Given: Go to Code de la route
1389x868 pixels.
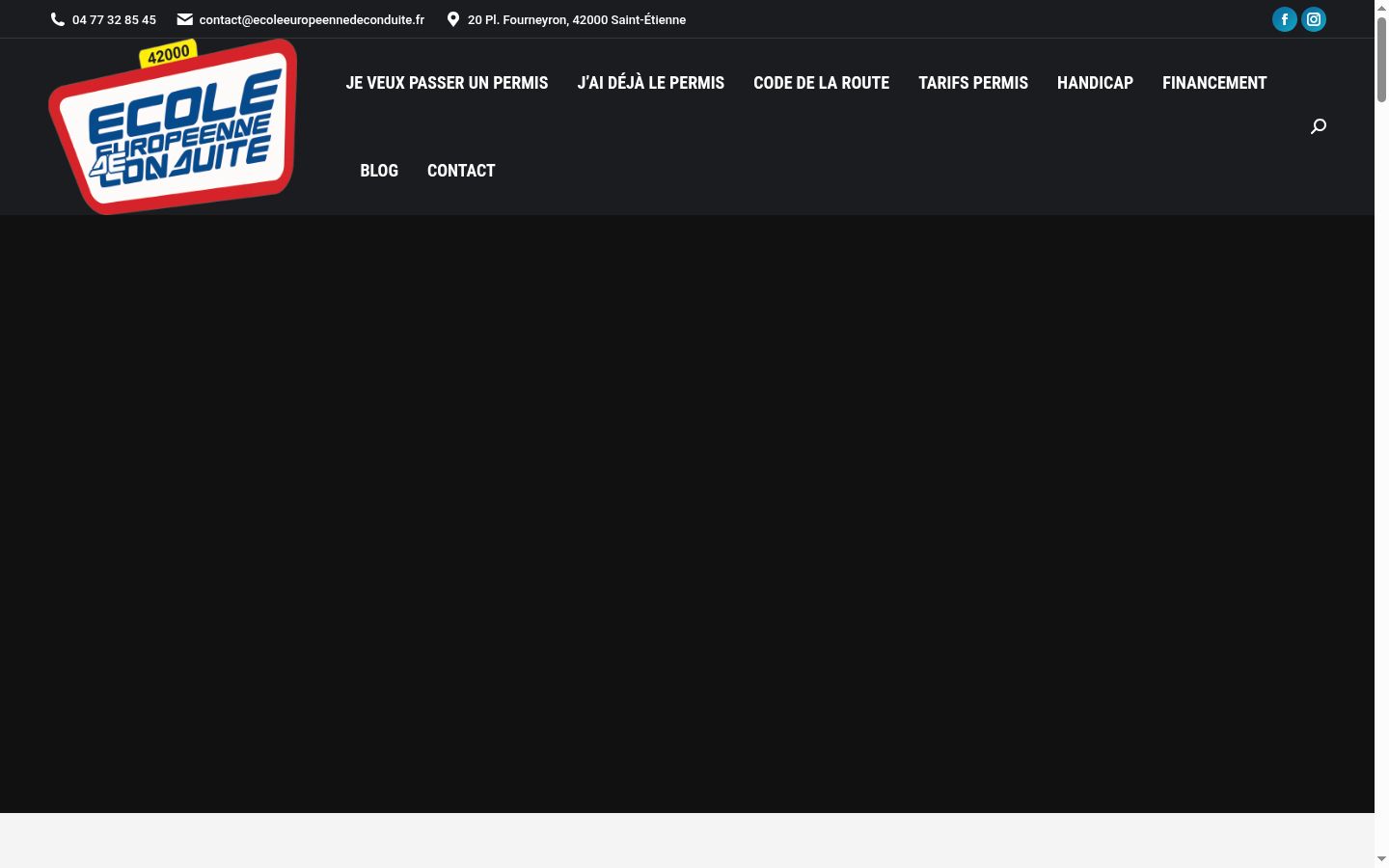Looking at the screenshot, I should point(822,83).
